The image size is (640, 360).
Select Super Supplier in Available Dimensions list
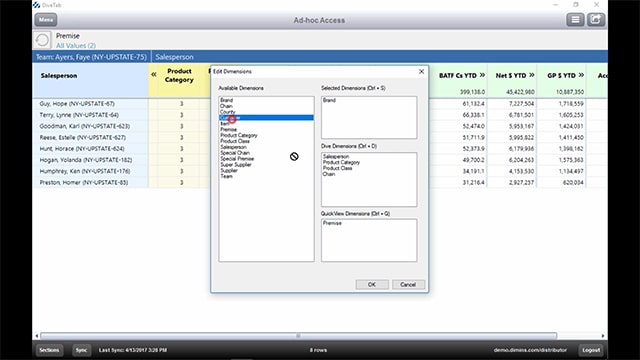[236, 164]
